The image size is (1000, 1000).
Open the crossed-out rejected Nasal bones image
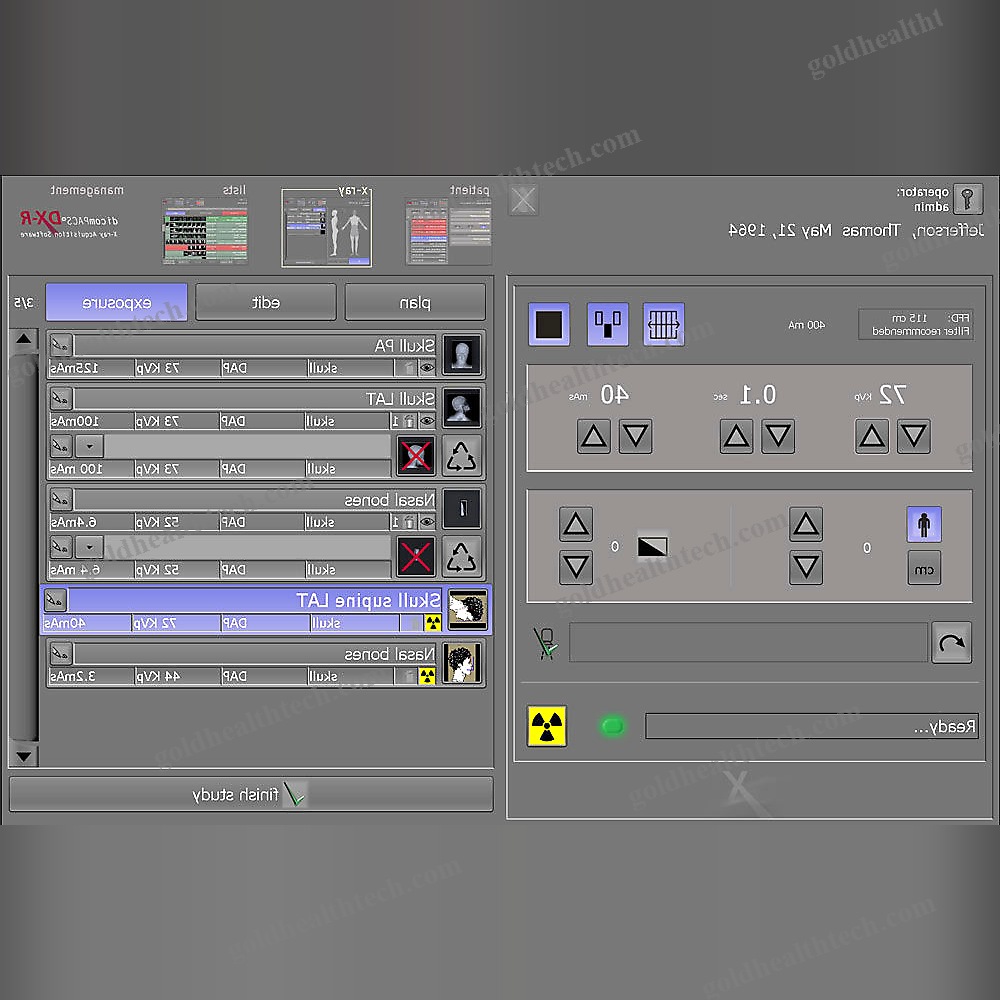416,556
